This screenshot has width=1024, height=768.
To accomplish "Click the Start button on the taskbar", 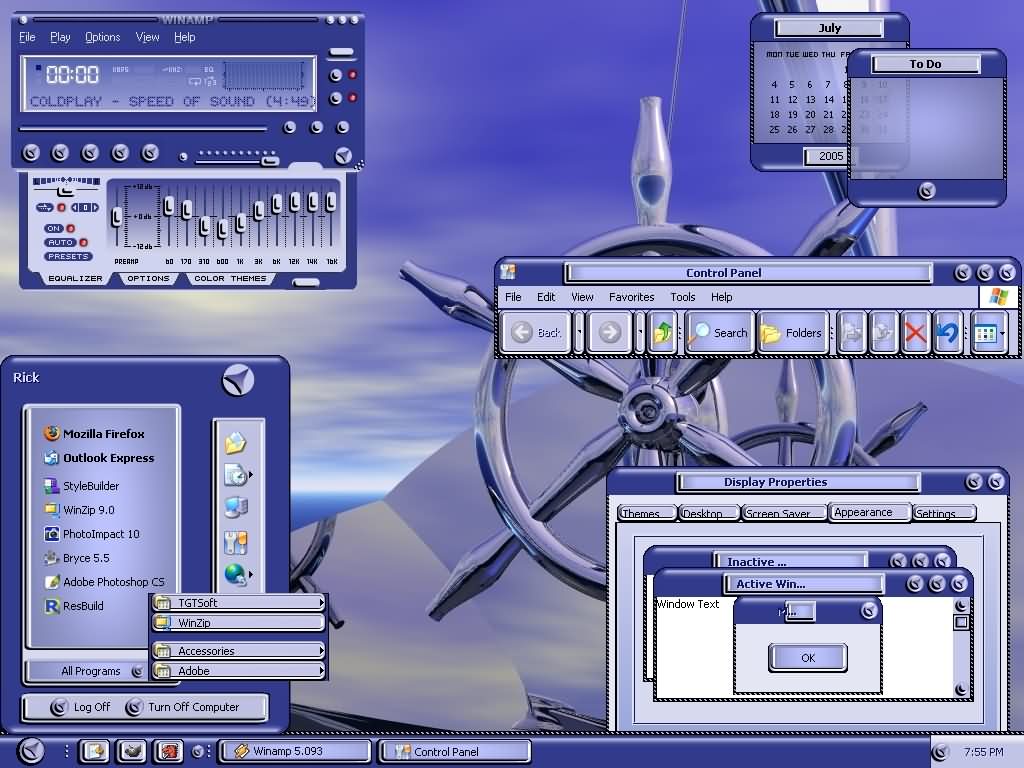I will pos(30,751).
